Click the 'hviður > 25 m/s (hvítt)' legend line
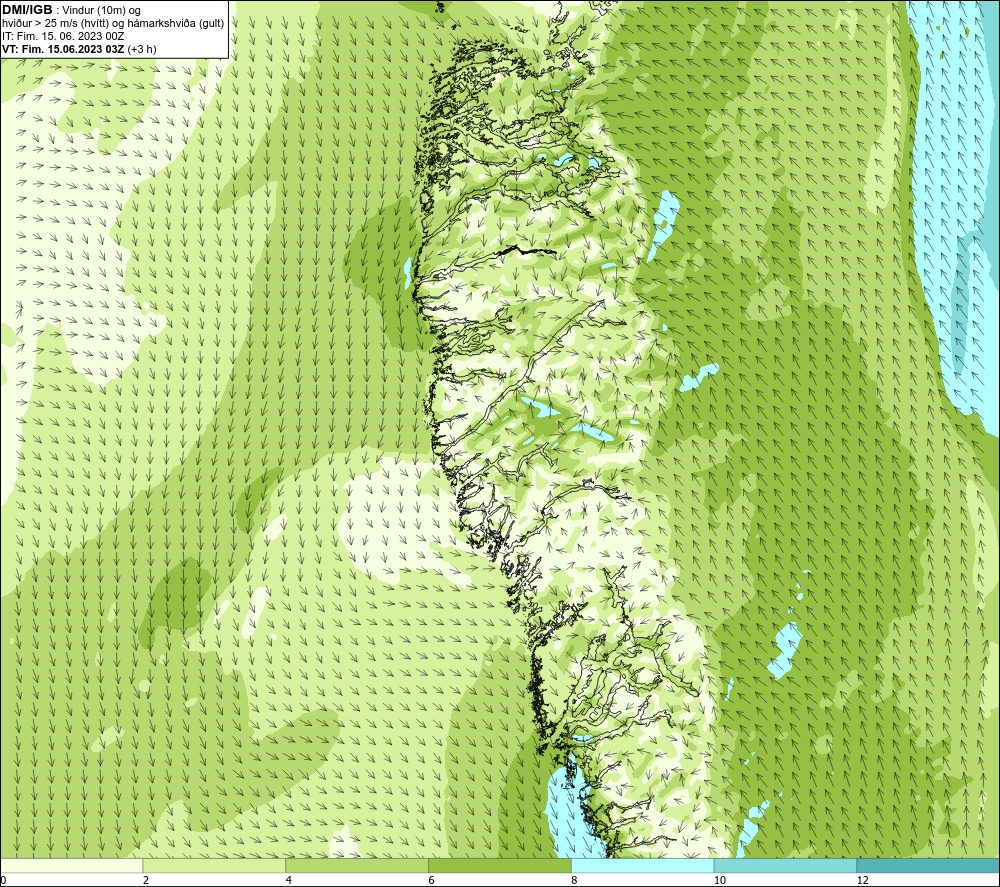This screenshot has height=887, width=1000. pyautogui.click(x=113, y=24)
